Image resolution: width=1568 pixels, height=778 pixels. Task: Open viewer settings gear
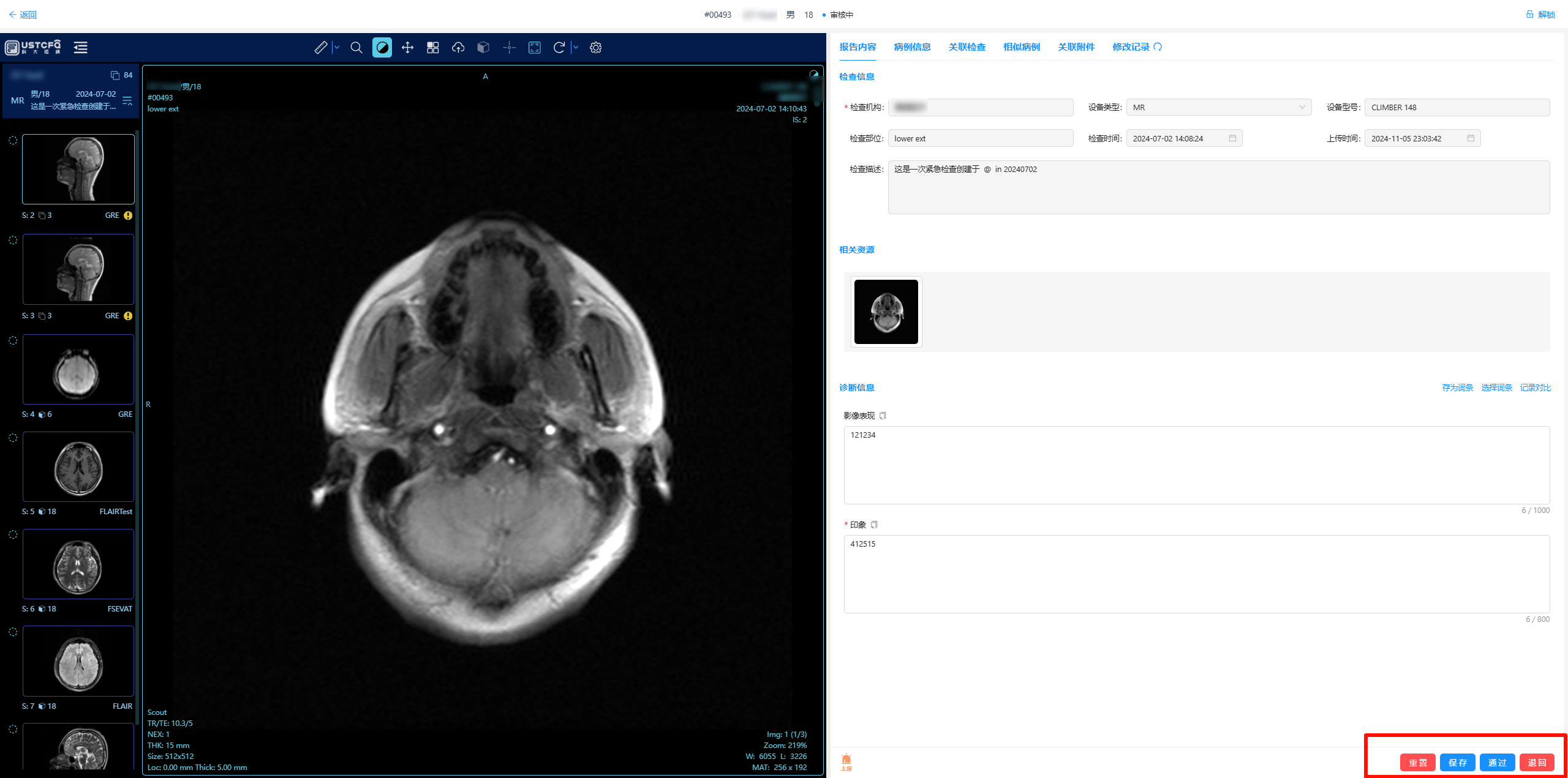595,47
